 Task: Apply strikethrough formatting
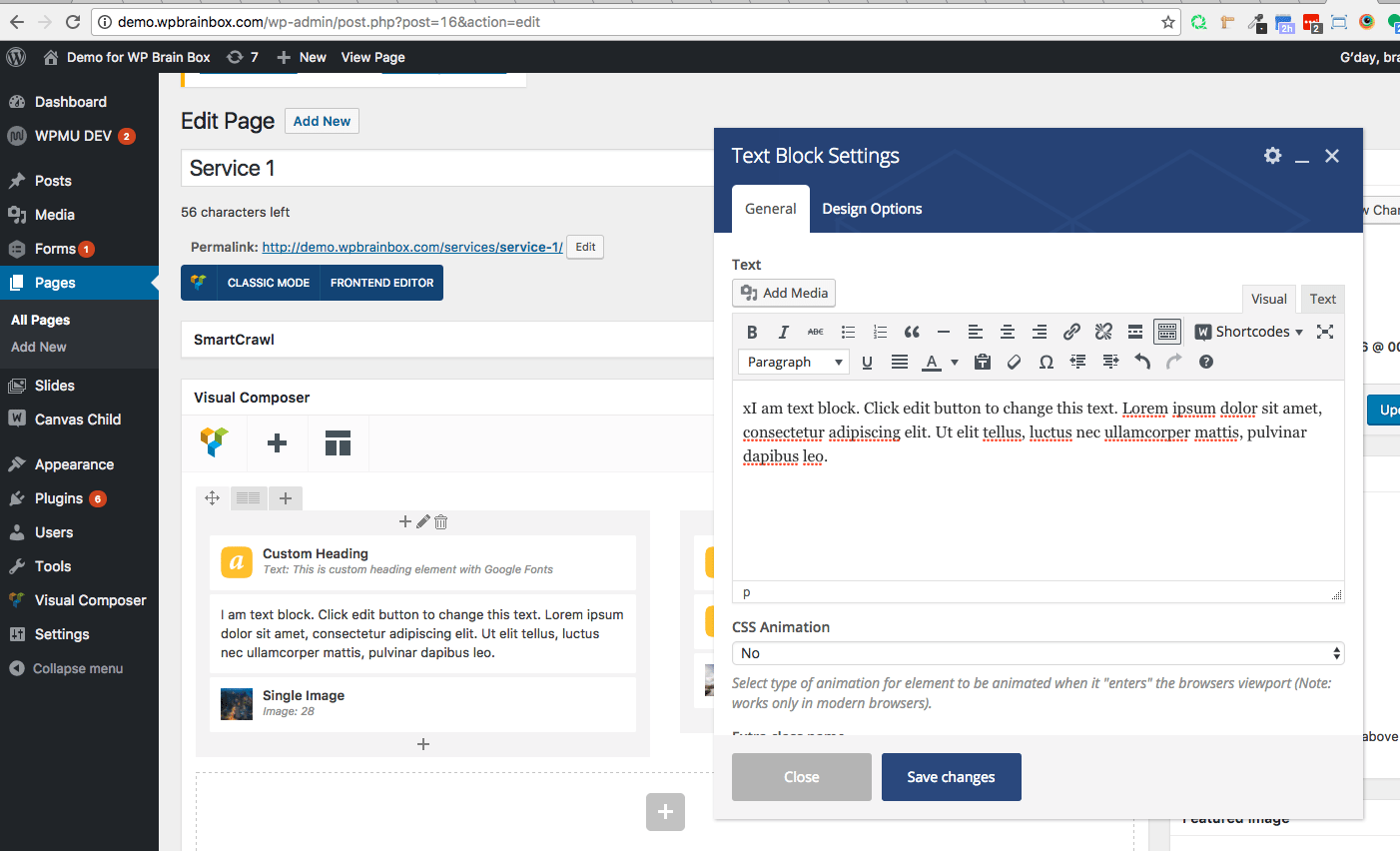[816, 332]
